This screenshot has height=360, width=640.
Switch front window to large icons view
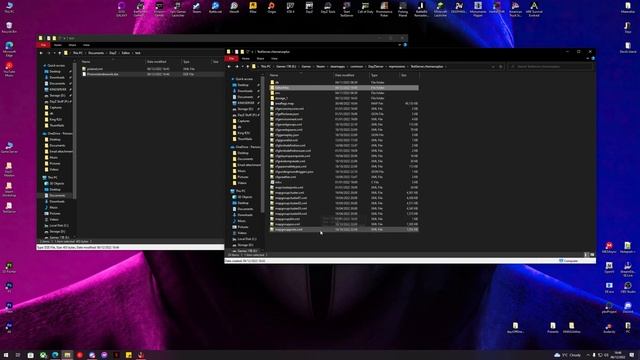pyautogui.click(x=592, y=255)
